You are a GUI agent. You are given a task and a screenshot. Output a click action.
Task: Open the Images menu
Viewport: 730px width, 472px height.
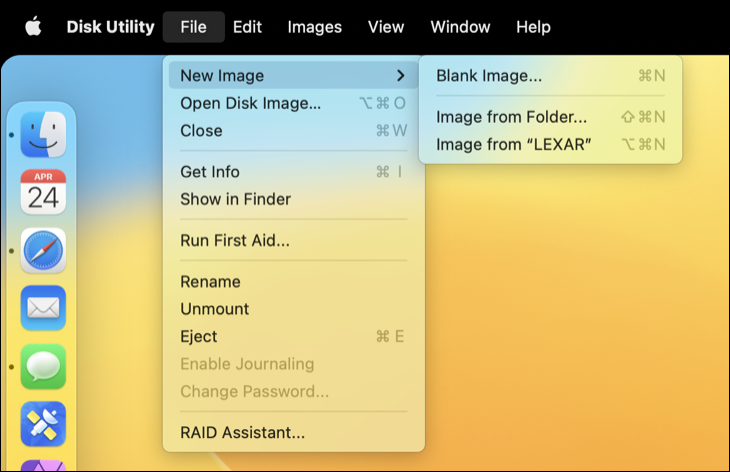click(315, 27)
